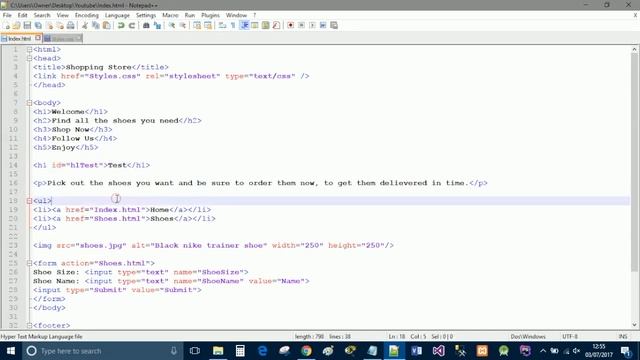Collapse the <ul> fold on line 18

[x=29, y=201]
